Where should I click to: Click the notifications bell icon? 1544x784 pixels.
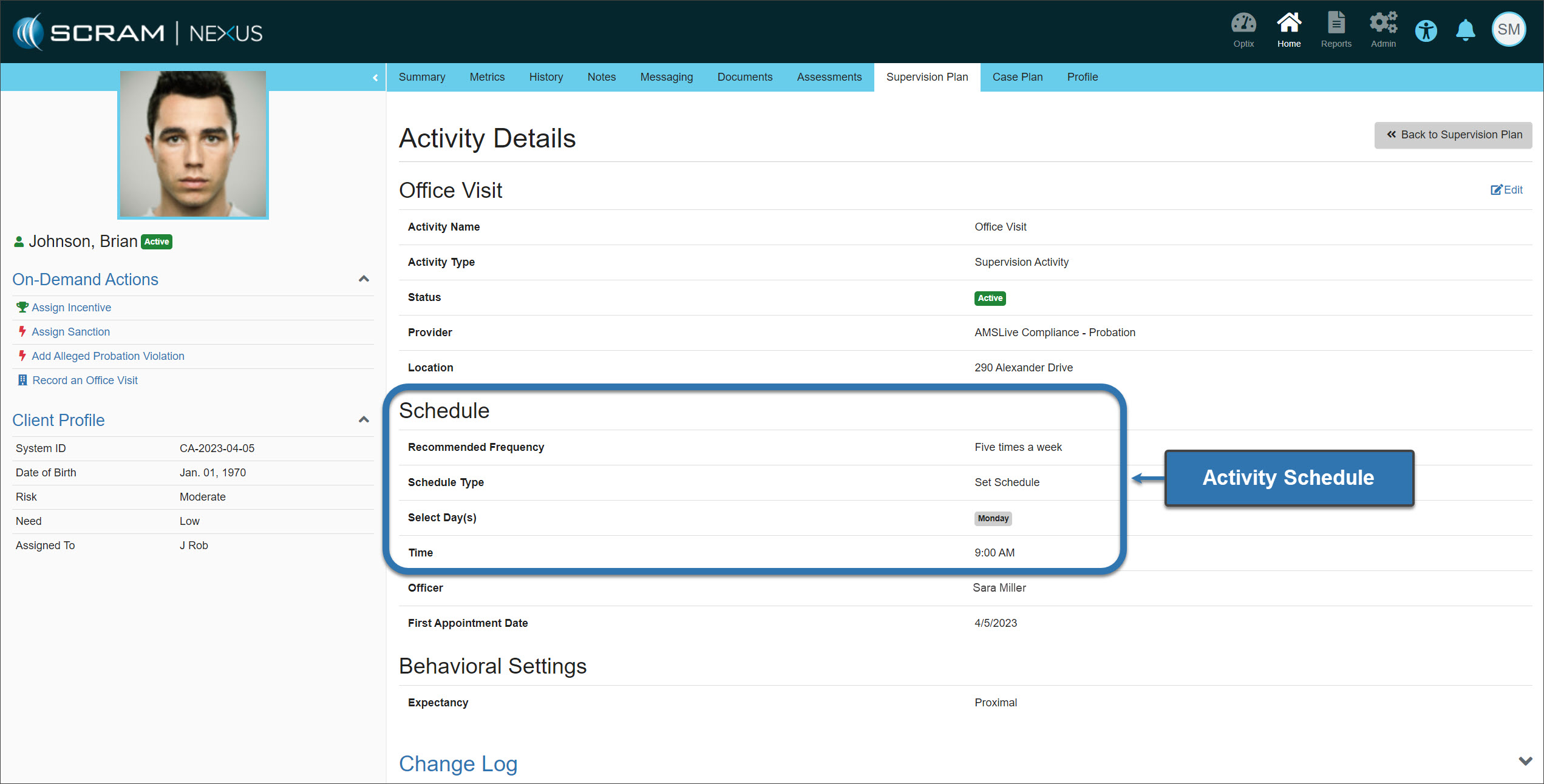1465,30
